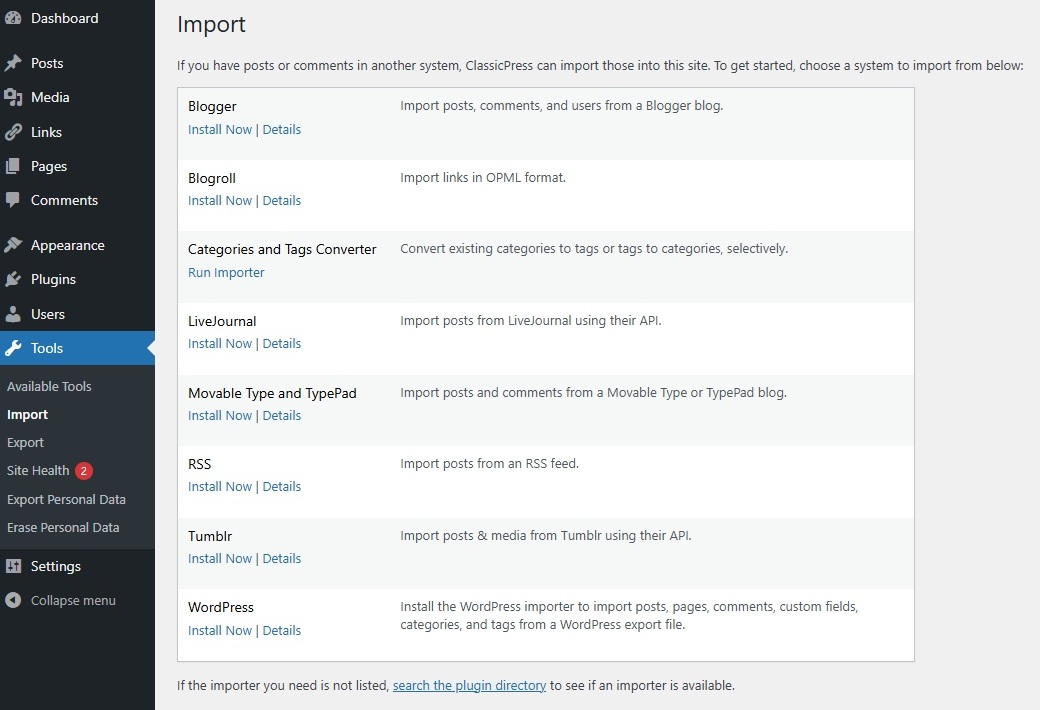
Task: Open the Appearance menu label
Action: (68, 246)
